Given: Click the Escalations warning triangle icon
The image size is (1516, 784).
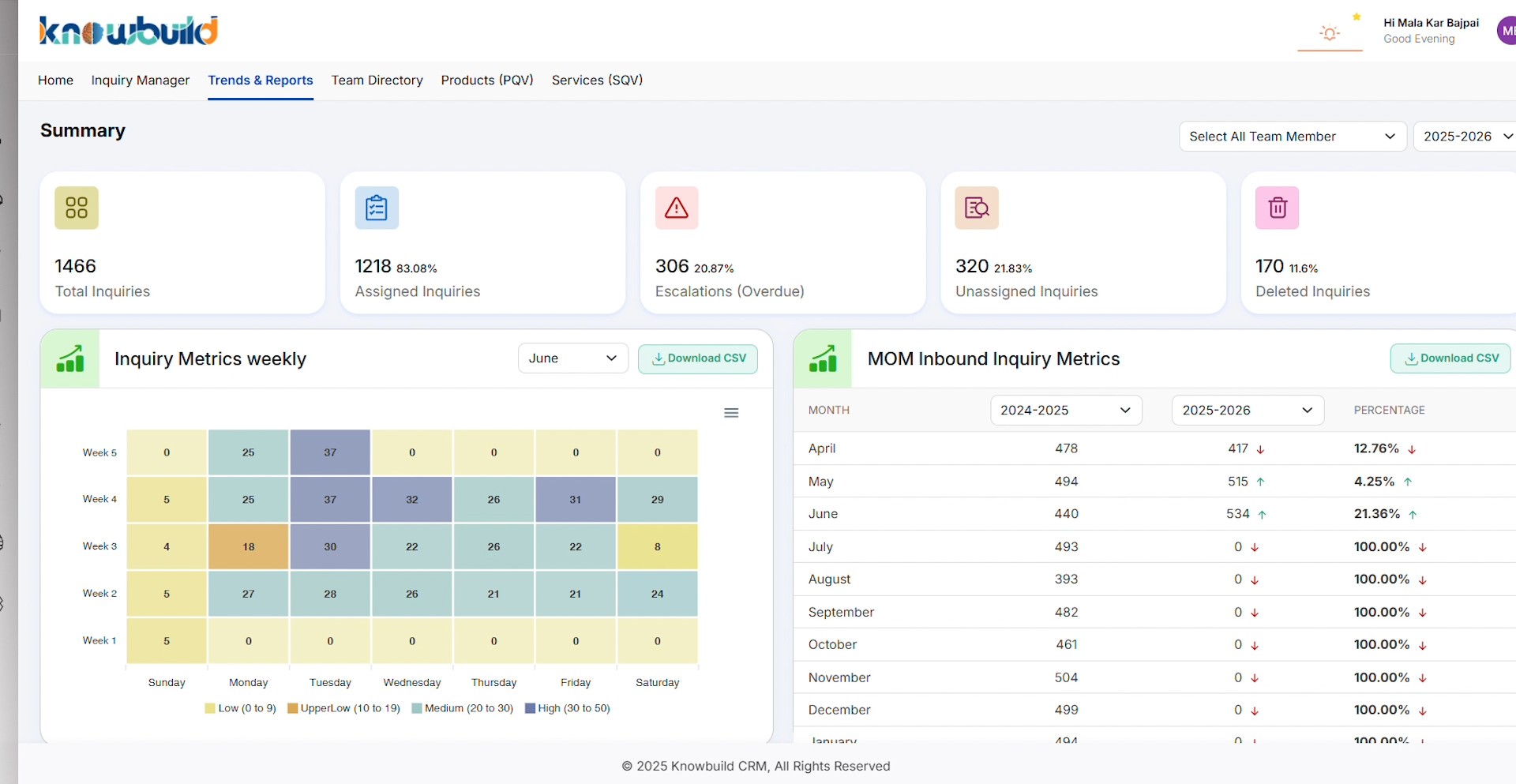Looking at the screenshot, I should [677, 208].
